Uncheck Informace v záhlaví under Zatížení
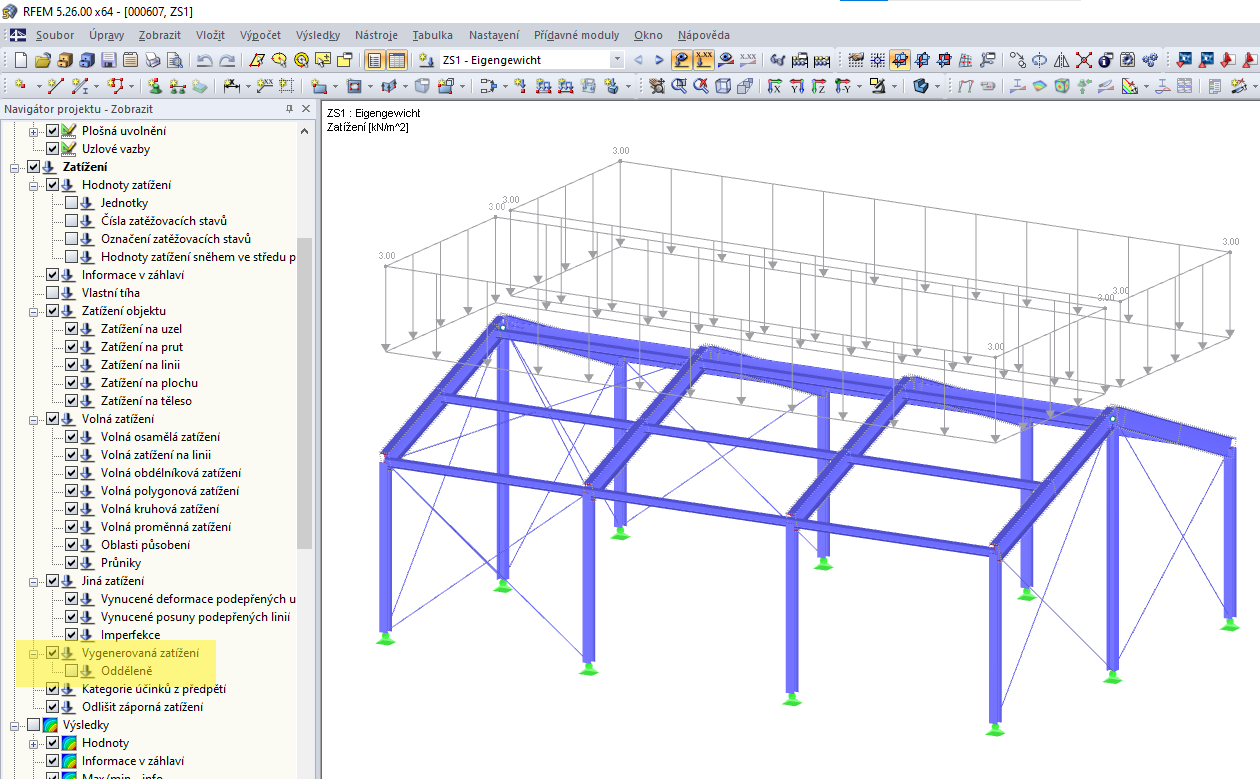 pyautogui.click(x=52, y=275)
